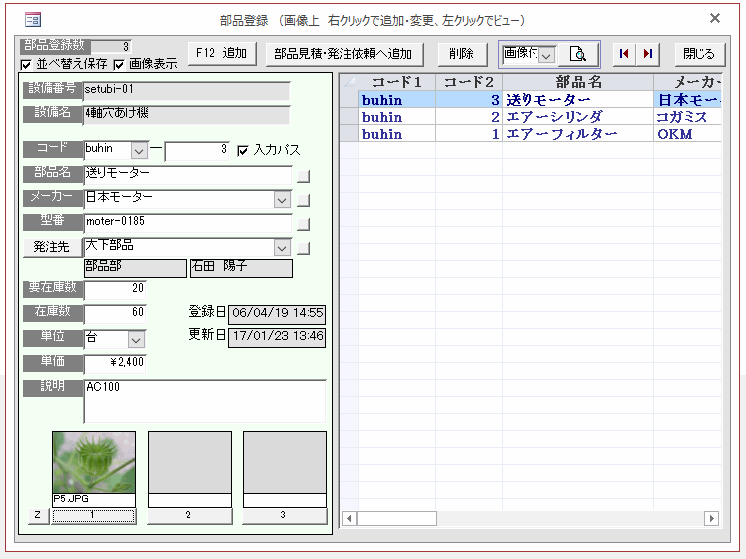Click the コガミス maker cell
The width and height of the screenshot is (746, 559).
click(687, 117)
